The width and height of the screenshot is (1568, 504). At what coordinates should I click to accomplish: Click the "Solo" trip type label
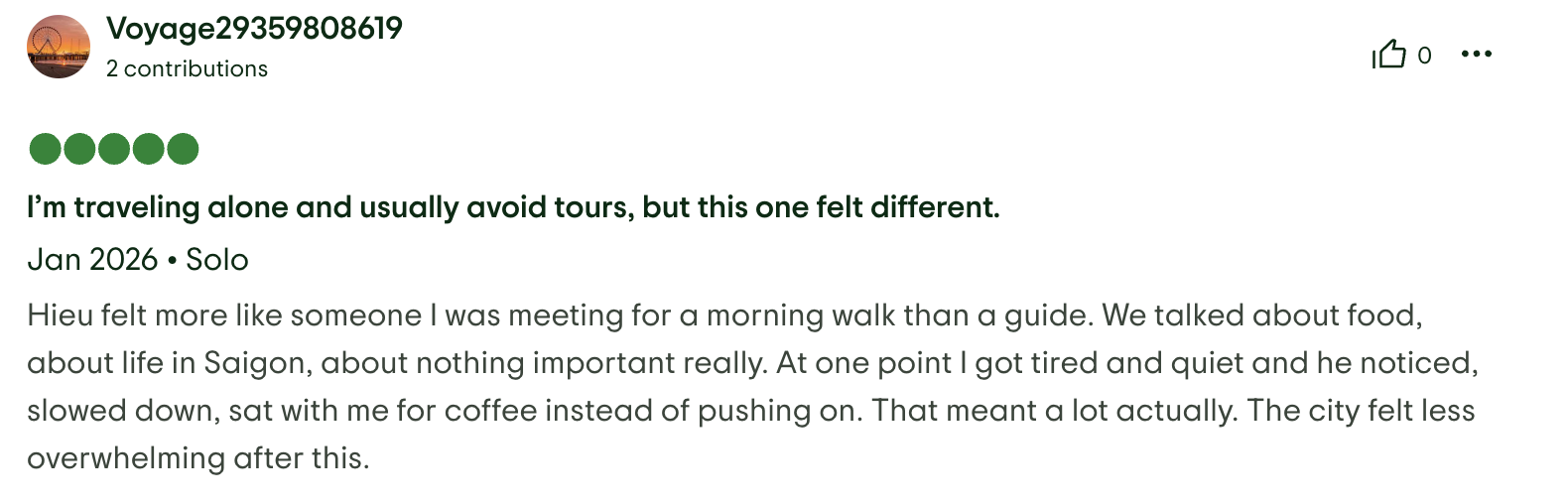[217, 260]
